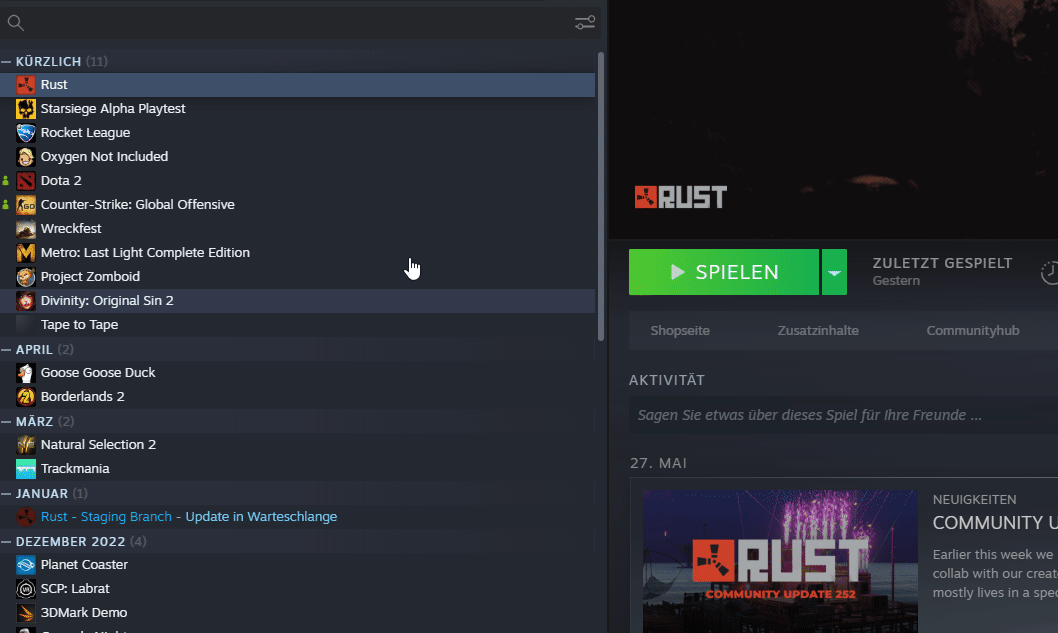Select Trackmania in the list
Screen dimensions: 1058x633
(298, 468)
